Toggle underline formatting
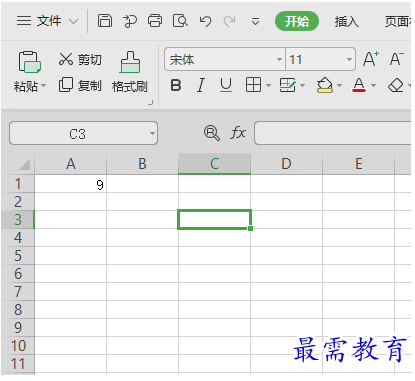 coord(226,85)
